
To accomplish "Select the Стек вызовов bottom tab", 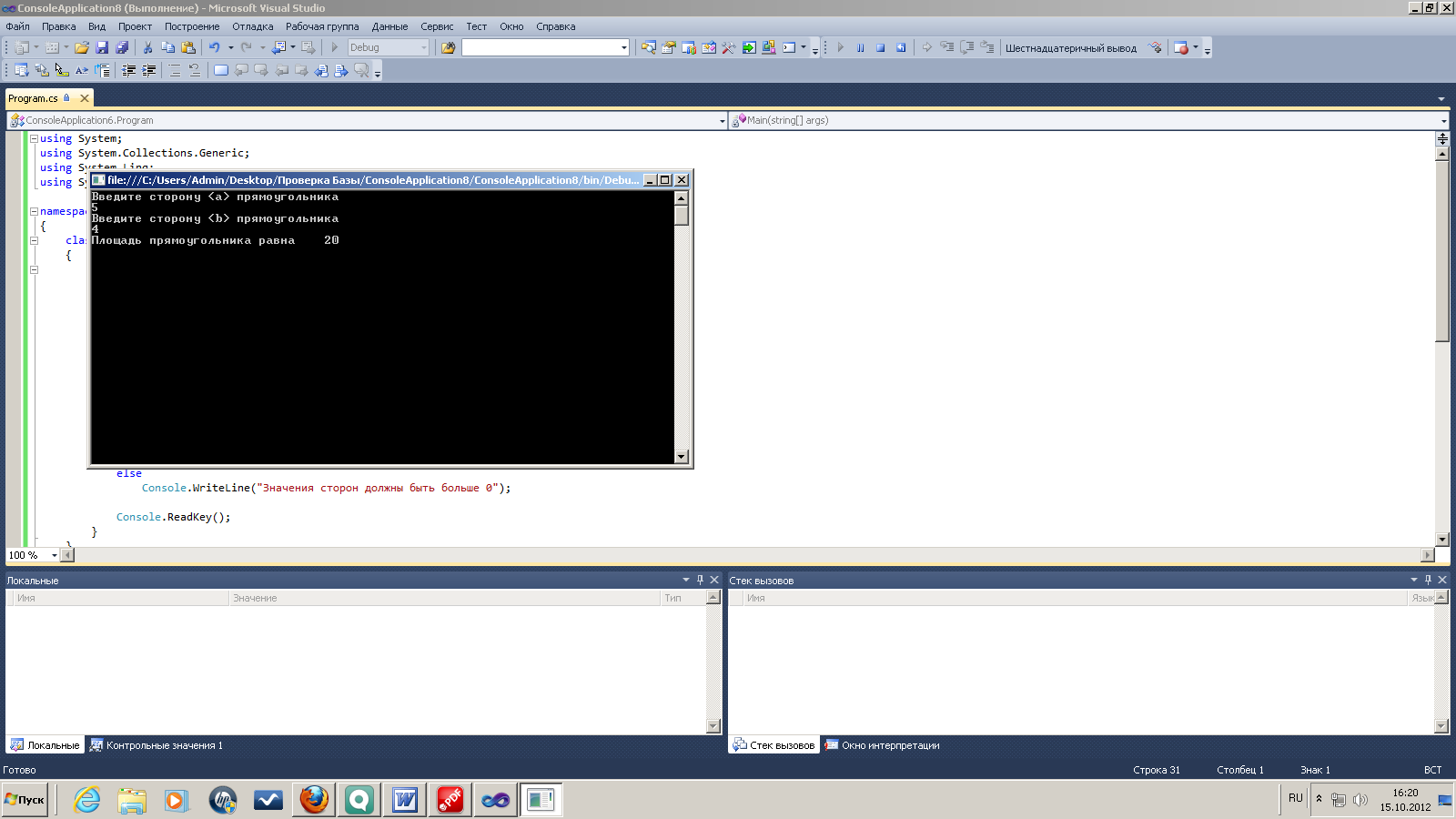I will [773, 745].
